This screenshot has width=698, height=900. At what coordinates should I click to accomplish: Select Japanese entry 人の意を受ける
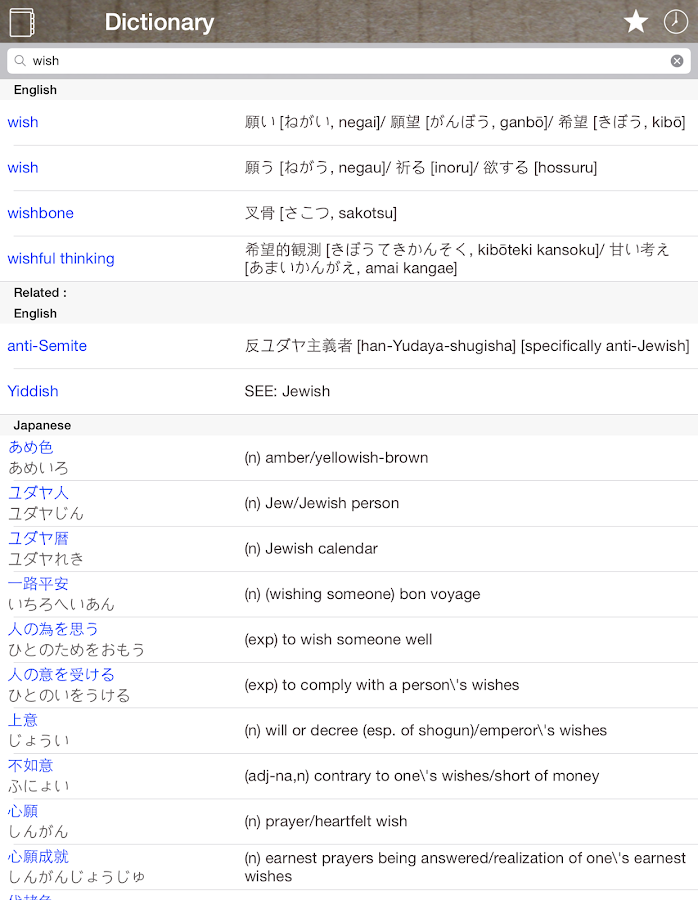tap(61, 674)
